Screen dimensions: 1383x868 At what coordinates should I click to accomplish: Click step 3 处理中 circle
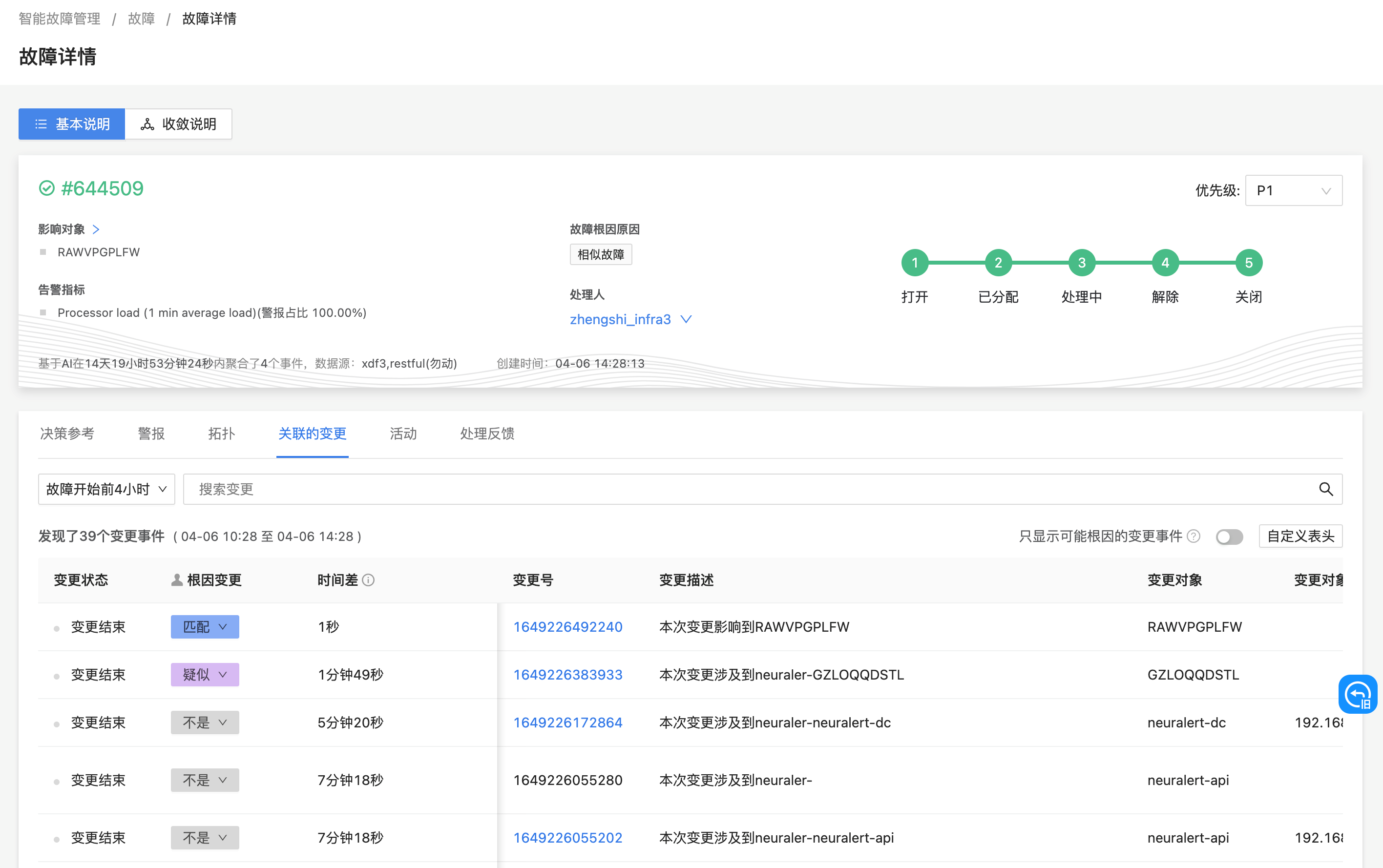click(x=1082, y=263)
